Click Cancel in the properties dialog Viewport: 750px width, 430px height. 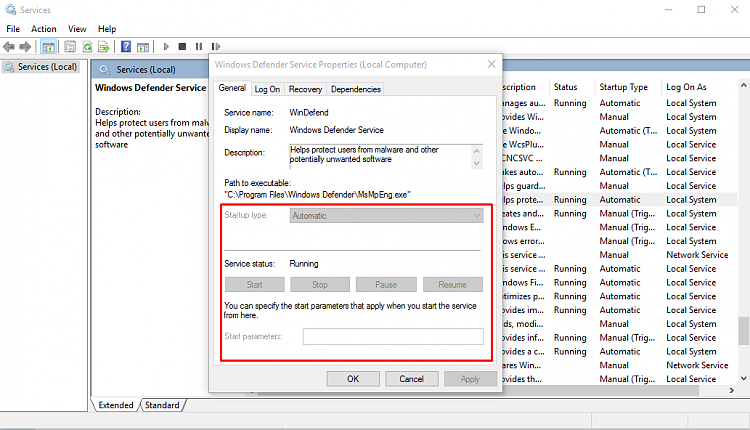pos(411,379)
